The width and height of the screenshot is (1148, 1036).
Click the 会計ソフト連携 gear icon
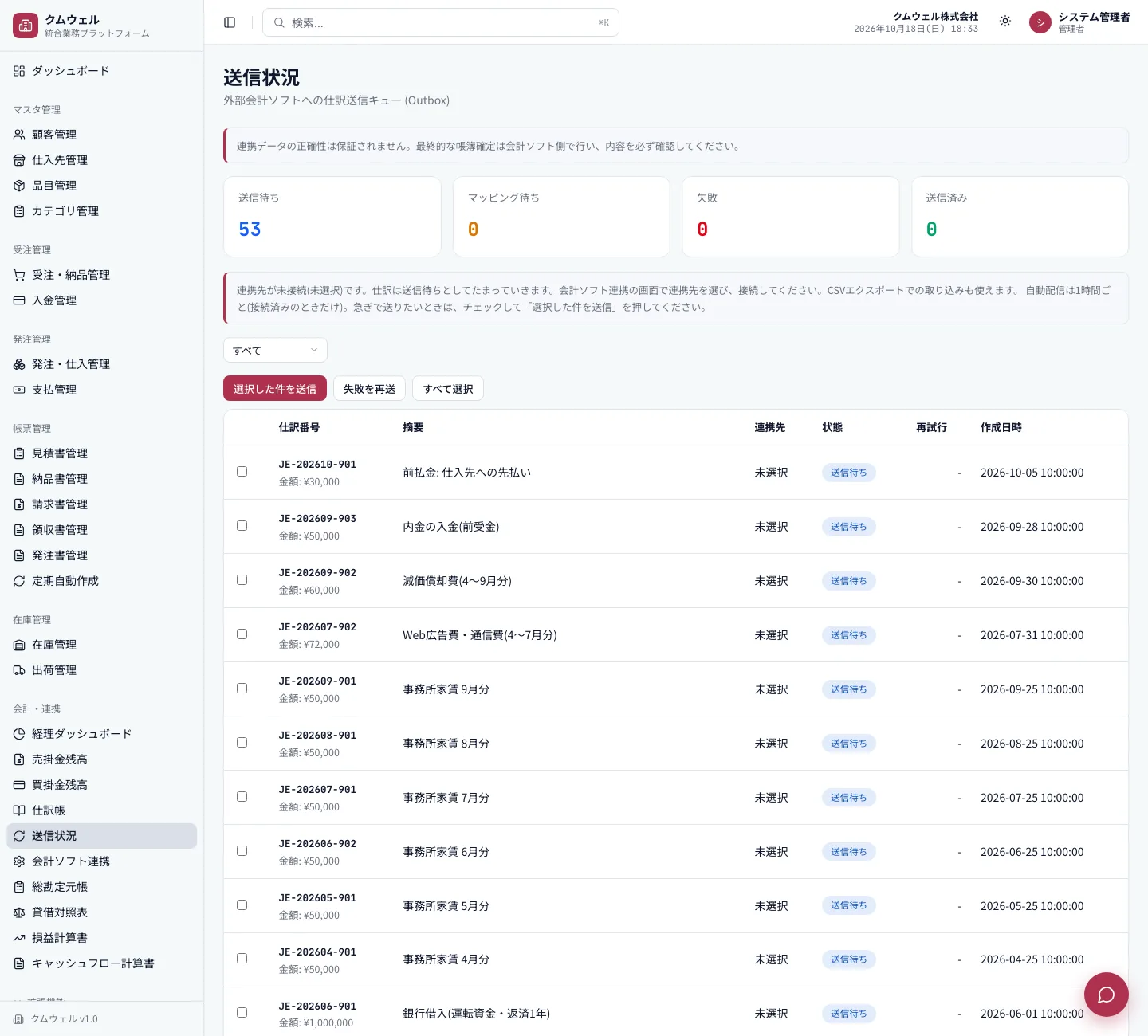click(x=19, y=861)
